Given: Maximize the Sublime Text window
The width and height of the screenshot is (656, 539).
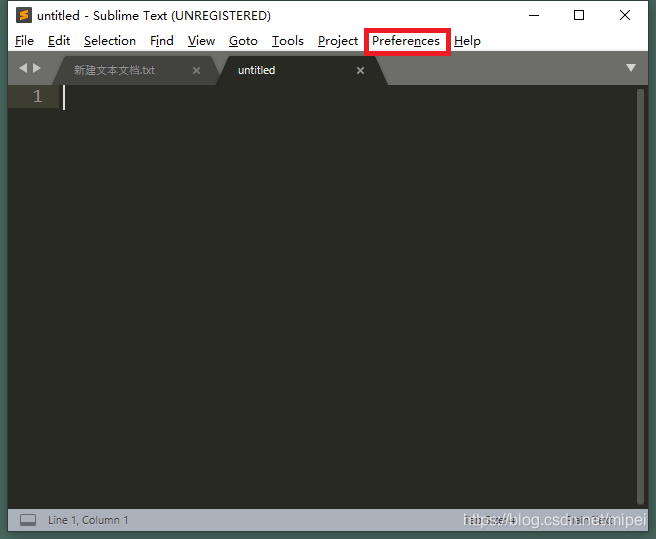Looking at the screenshot, I should (x=579, y=15).
